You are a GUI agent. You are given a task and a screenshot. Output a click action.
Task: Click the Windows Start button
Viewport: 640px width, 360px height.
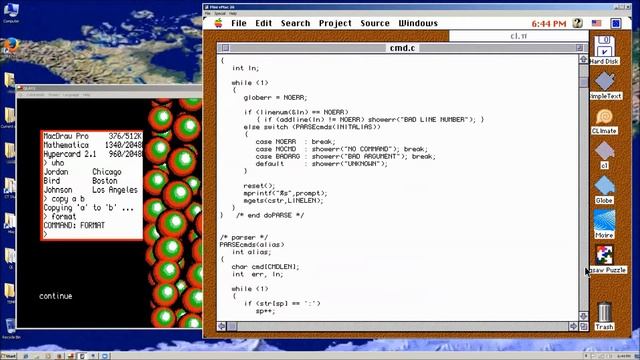(x=9, y=356)
